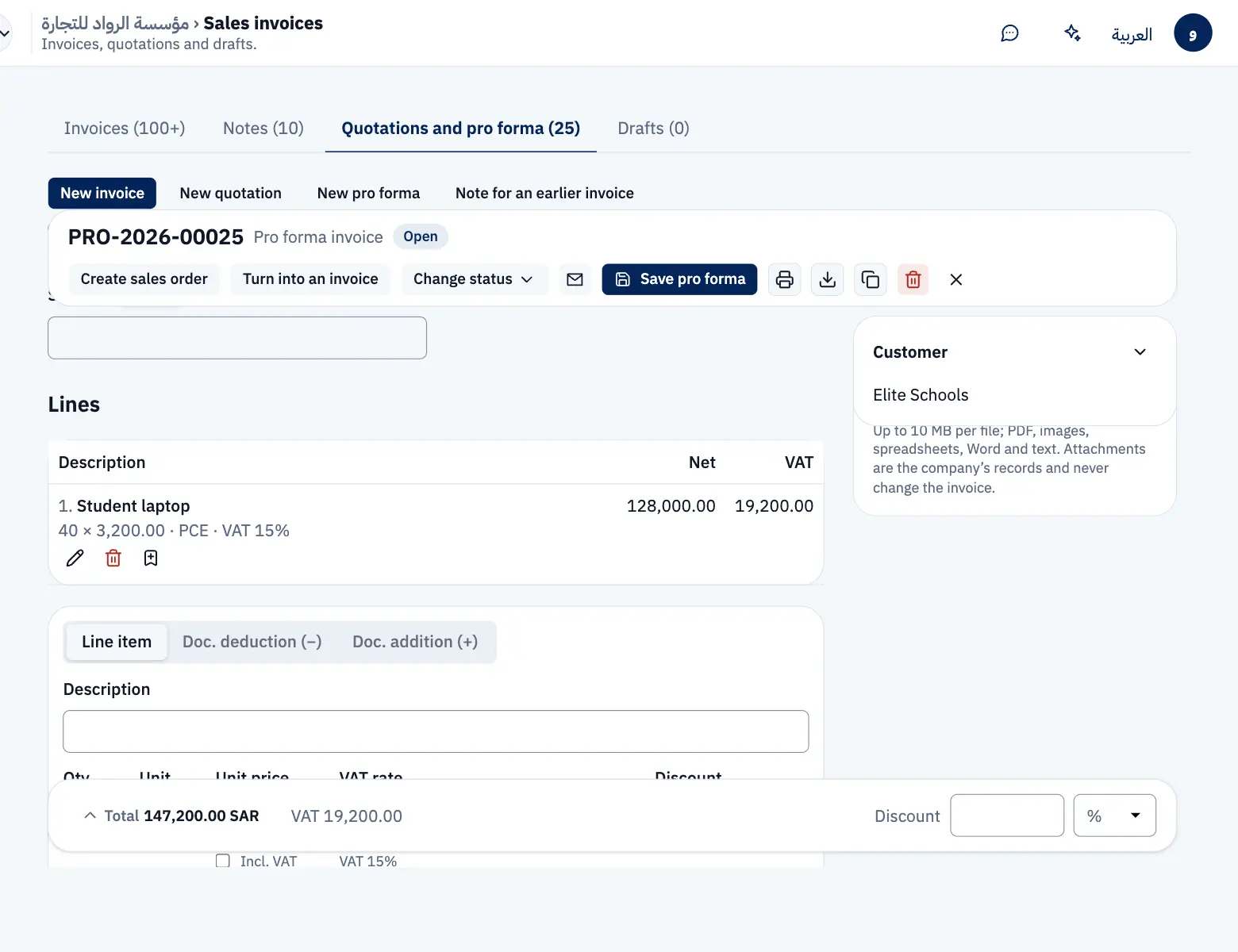Open the Change status dropdown

(x=474, y=279)
